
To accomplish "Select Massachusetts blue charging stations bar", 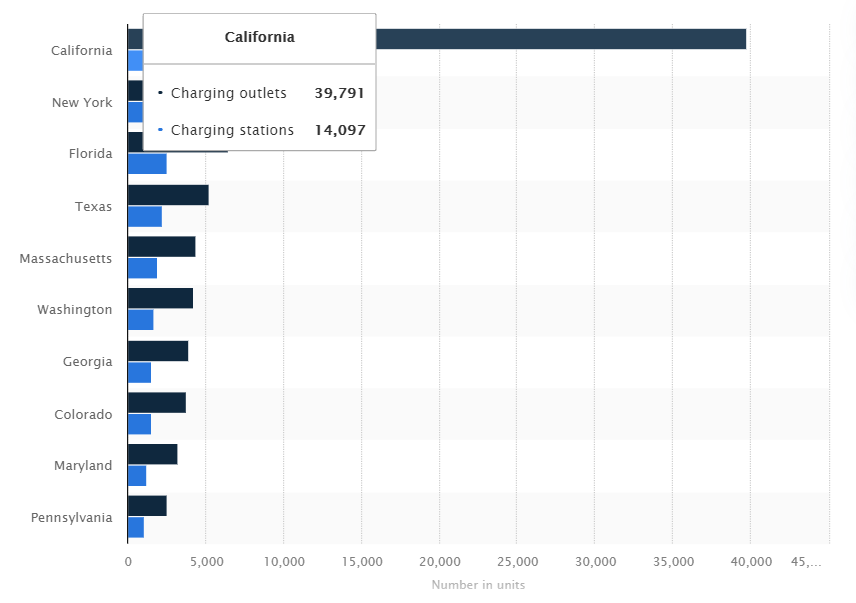I will [142, 268].
